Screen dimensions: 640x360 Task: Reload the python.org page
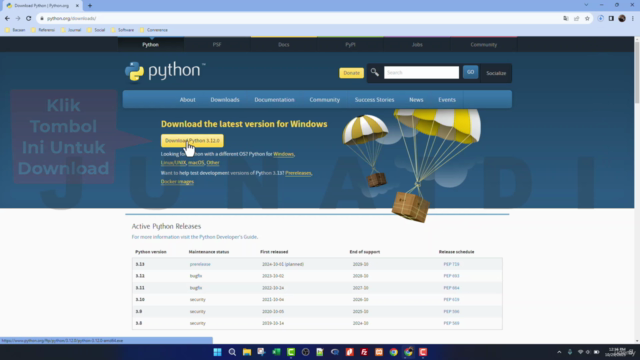[x=29, y=18]
